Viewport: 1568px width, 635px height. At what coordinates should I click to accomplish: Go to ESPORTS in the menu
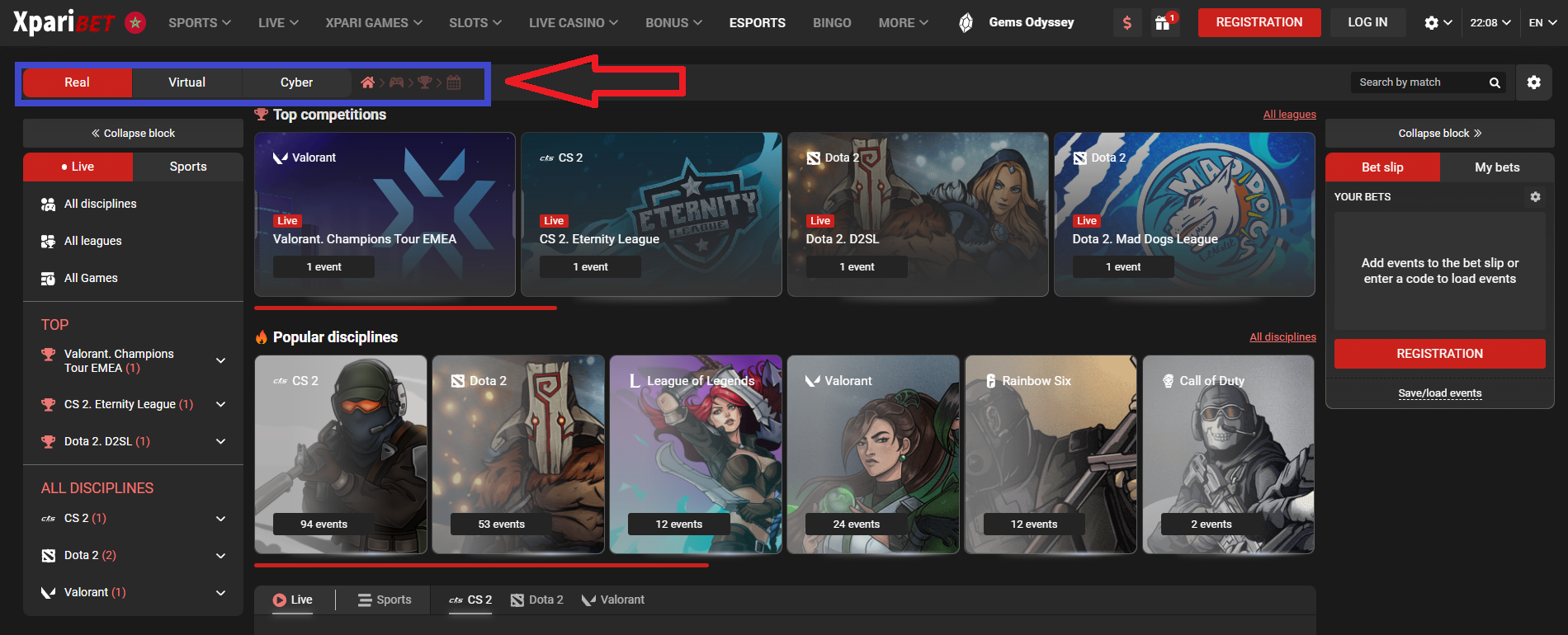coord(758,23)
